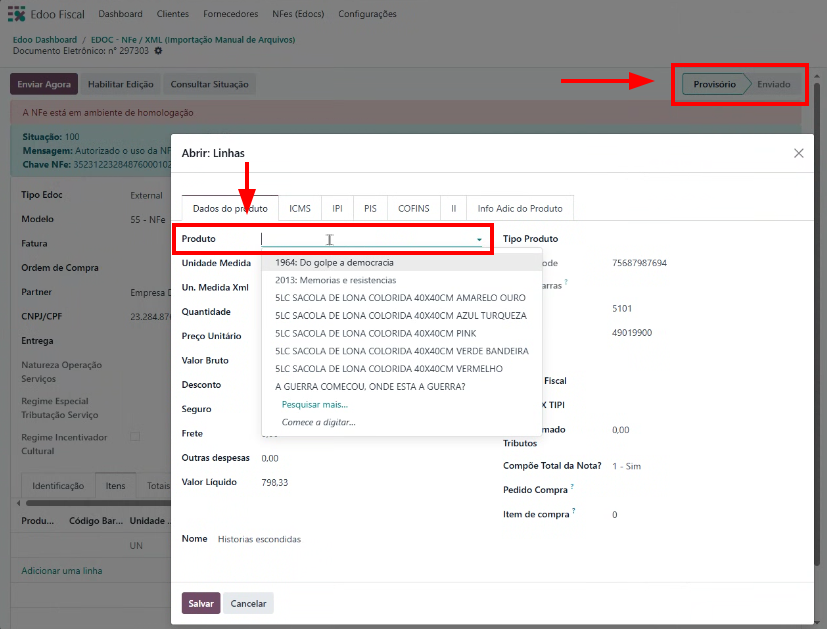This screenshot has width=827, height=629.
Task: Choose SLC SACOLA PINK product
Action: [x=402, y=333]
